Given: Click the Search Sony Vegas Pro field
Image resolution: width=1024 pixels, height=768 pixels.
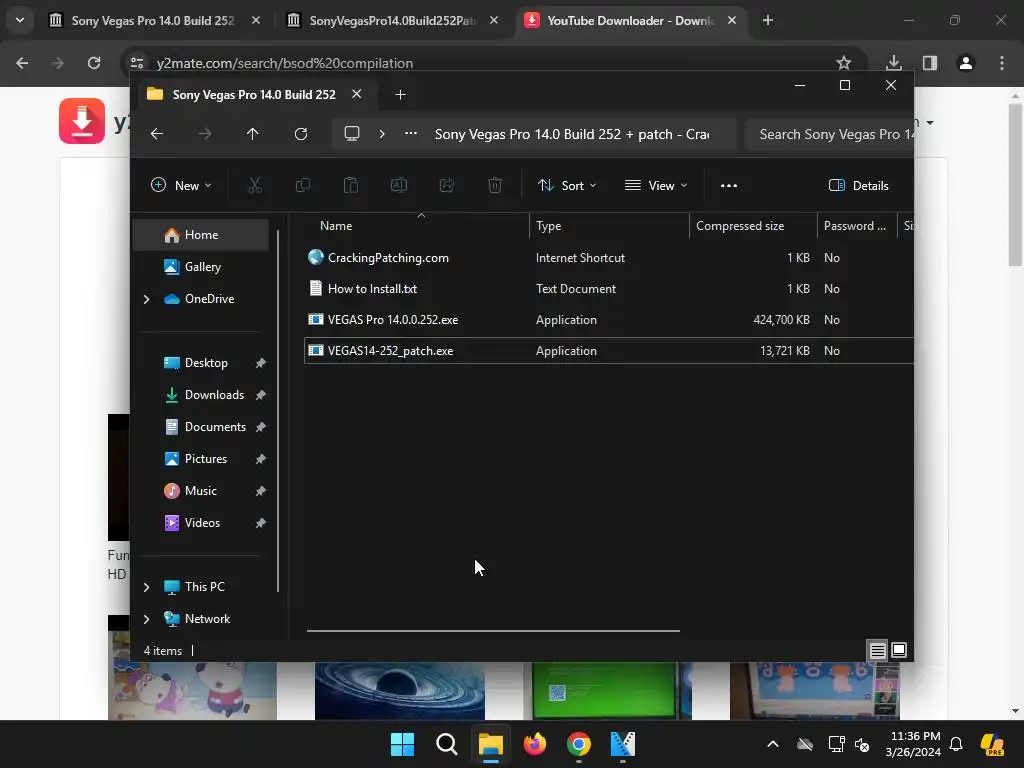Looking at the screenshot, I should pos(829,134).
